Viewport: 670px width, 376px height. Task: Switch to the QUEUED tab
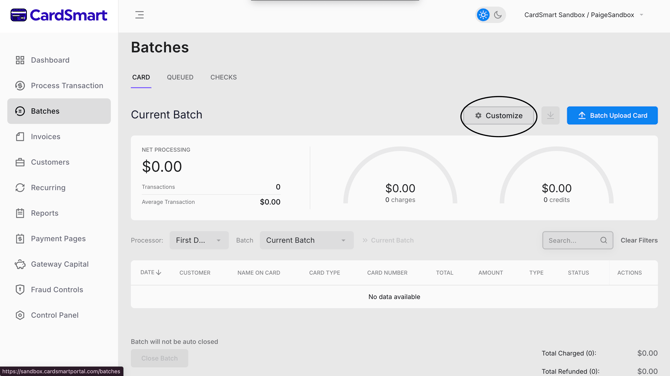(180, 77)
